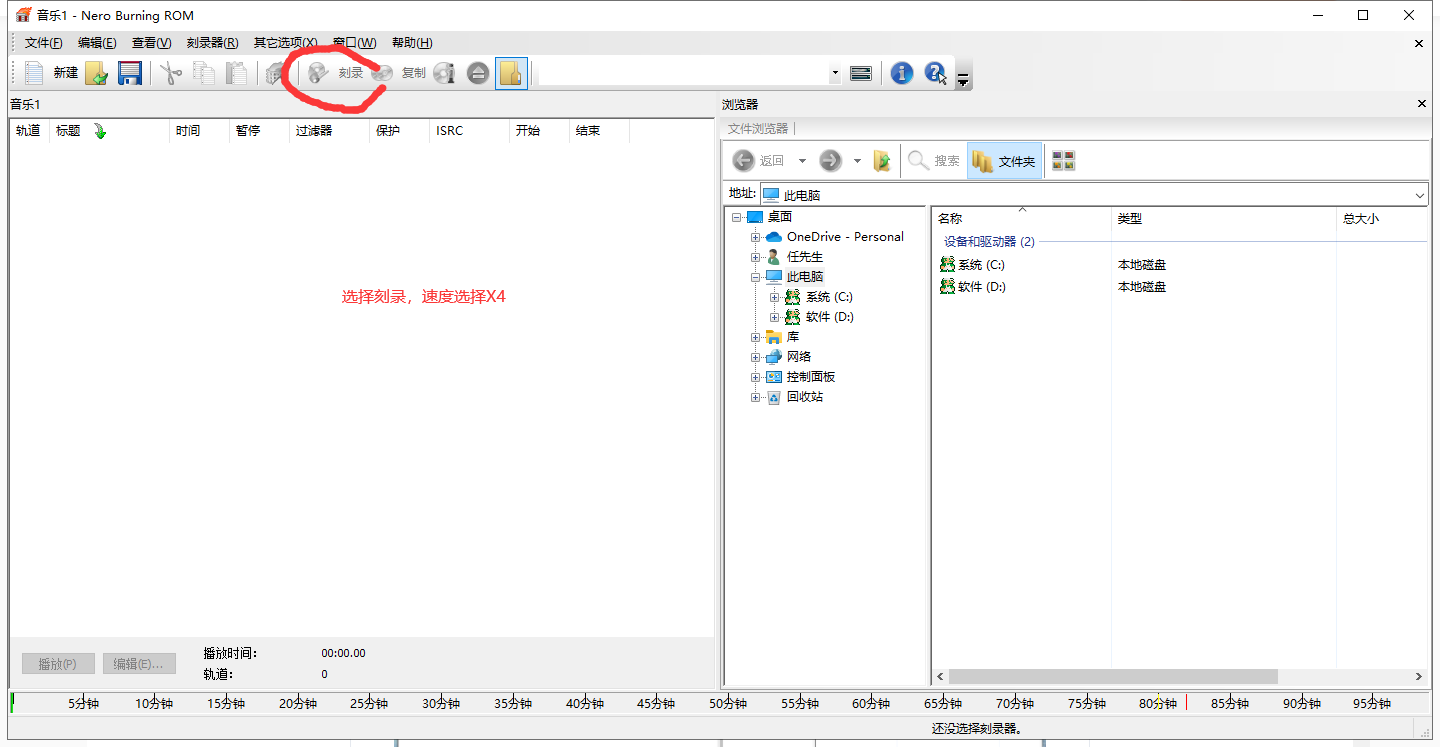Click the Paste clipboard icon
This screenshot has height=747, width=1440.
236,73
